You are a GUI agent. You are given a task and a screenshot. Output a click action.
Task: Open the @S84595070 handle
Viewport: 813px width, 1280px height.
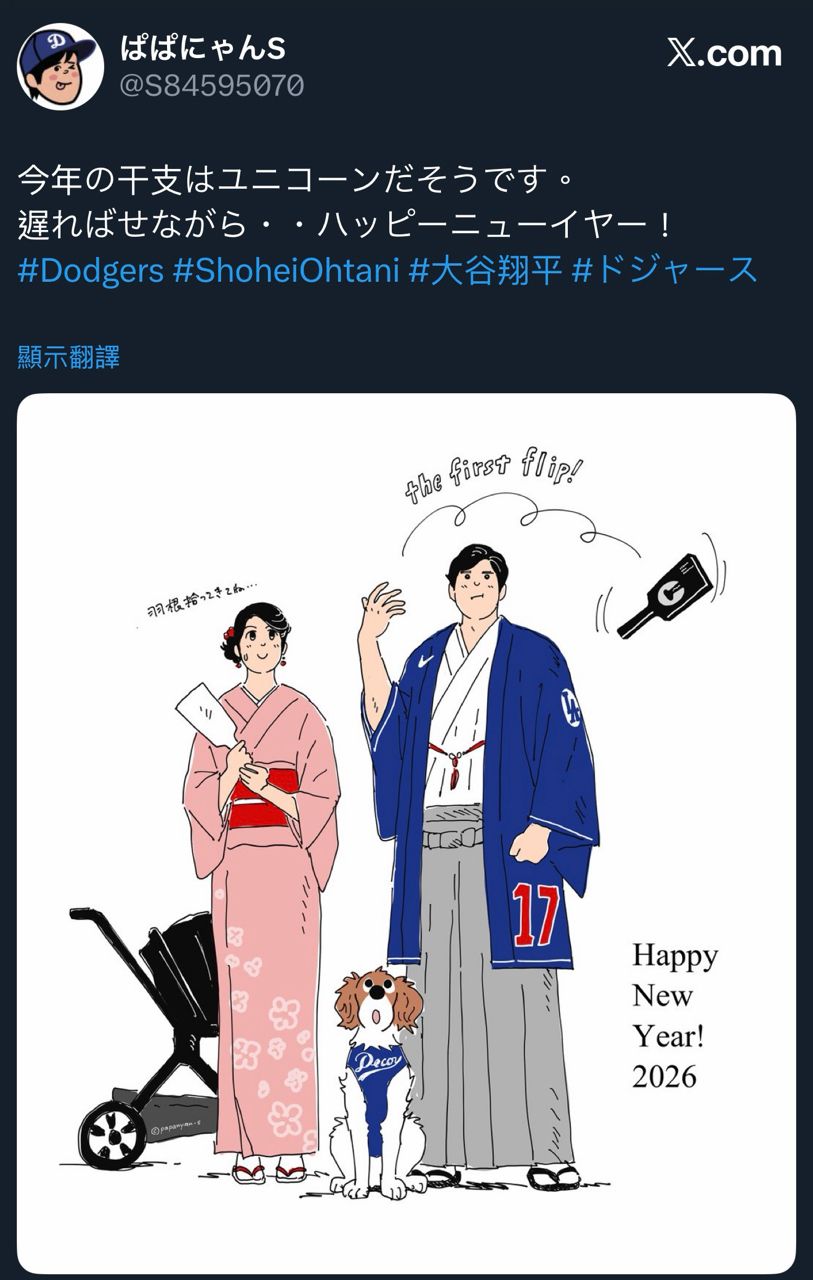pos(211,86)
